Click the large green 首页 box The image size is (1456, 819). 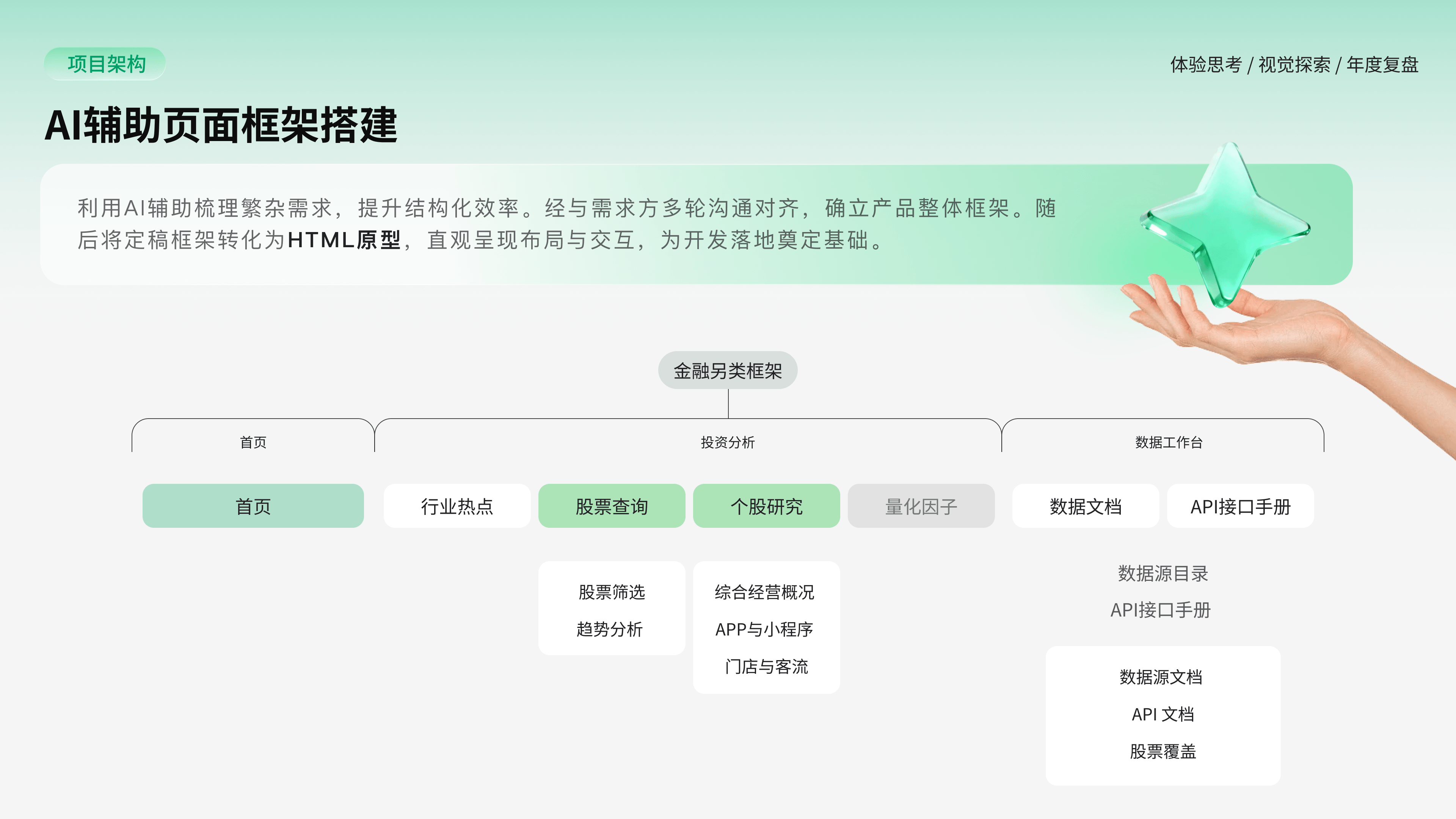pyautogui.click(x=253, y=506)
